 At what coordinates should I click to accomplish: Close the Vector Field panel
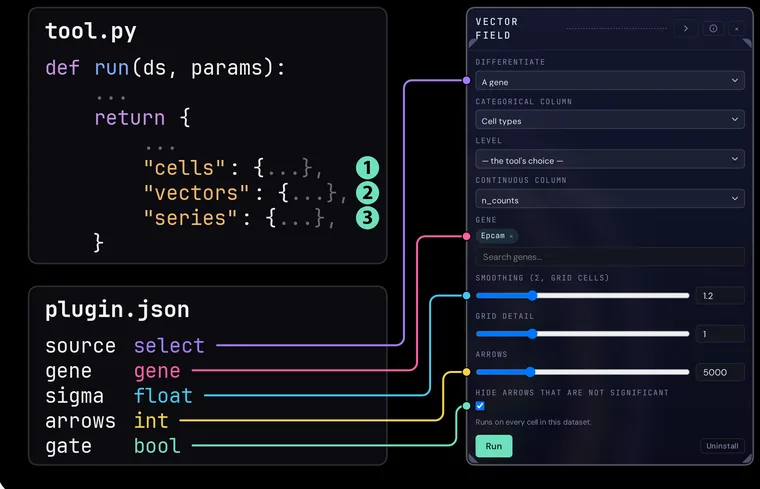(x=736, y=29)
